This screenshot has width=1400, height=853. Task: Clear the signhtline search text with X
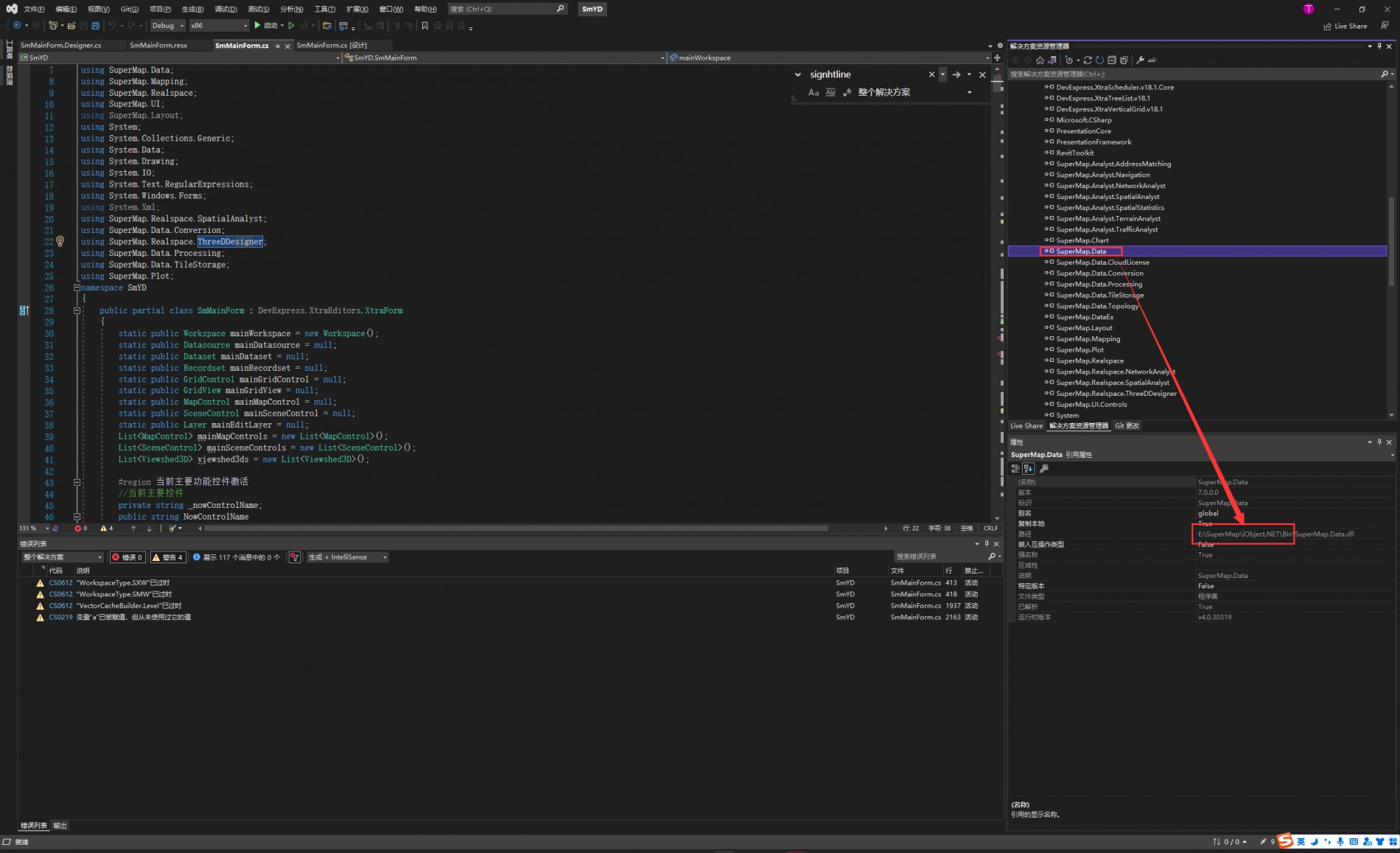(x=931, y=74)
